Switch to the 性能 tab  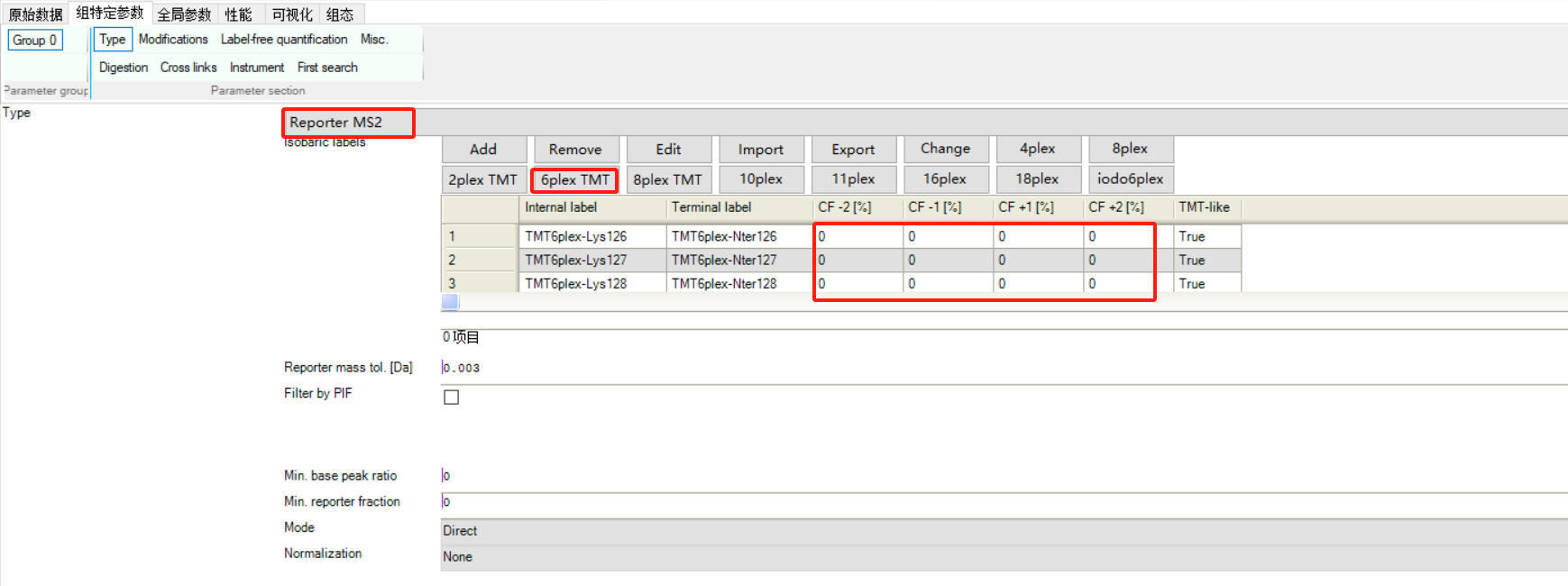pyautogui.click(x=239, y=14)
